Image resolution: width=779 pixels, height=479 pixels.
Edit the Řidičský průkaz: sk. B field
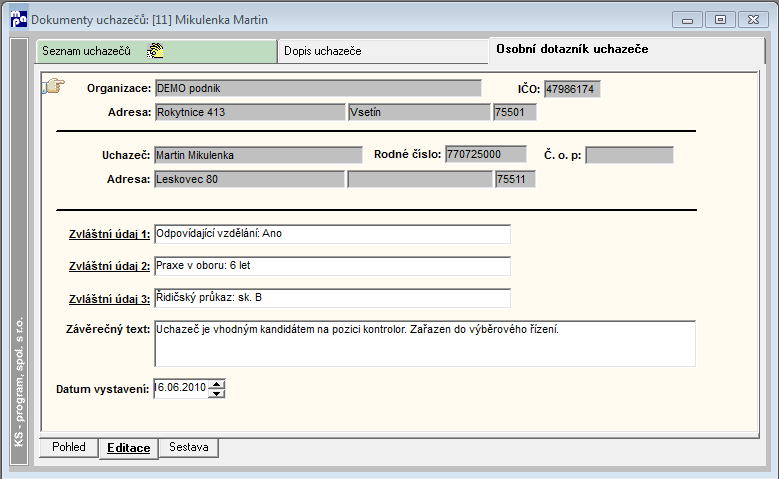(x=332, y=298)
